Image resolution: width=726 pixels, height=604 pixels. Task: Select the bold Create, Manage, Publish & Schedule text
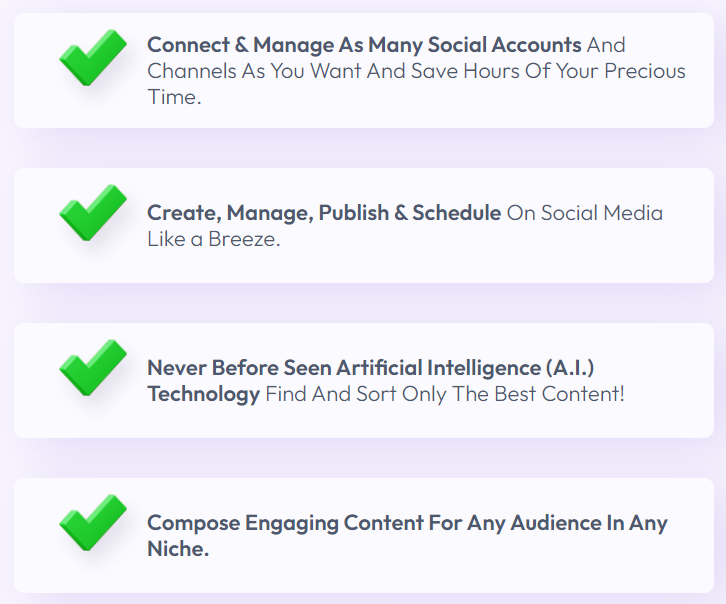pos(324,213)
